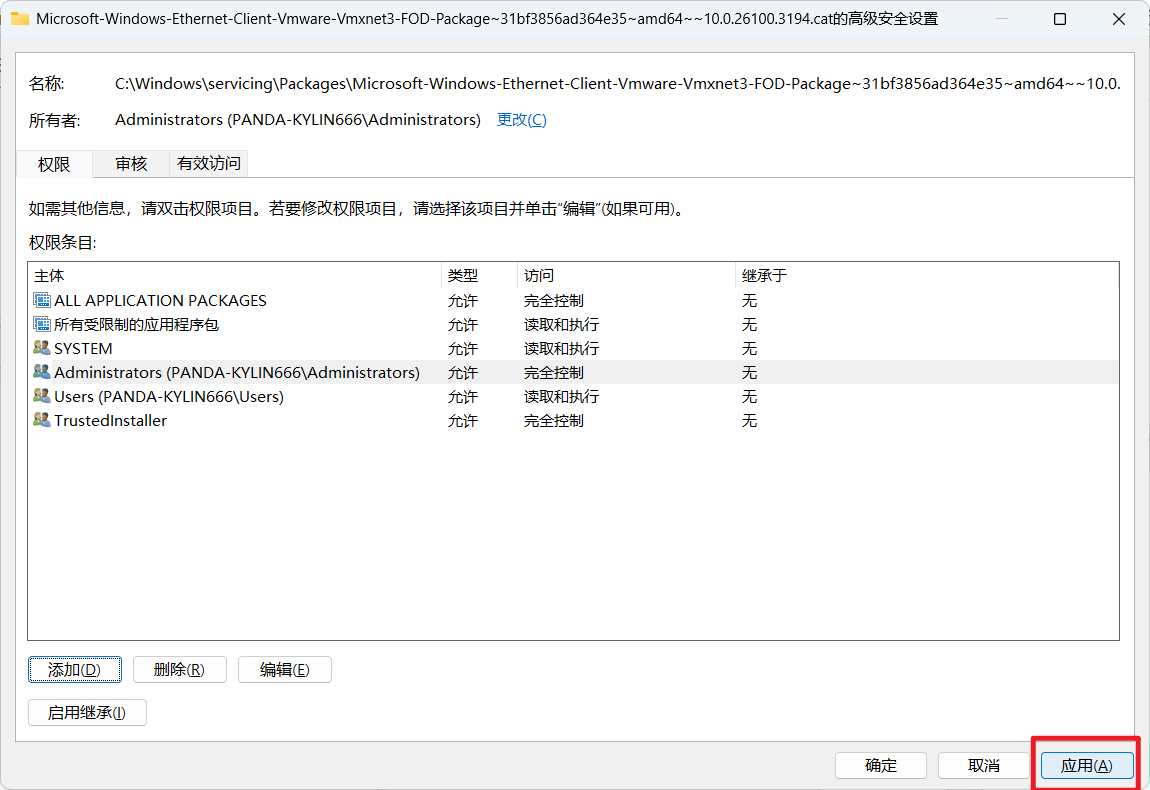Click 读取和执行 in the SYSTEM row

(561, 348)
